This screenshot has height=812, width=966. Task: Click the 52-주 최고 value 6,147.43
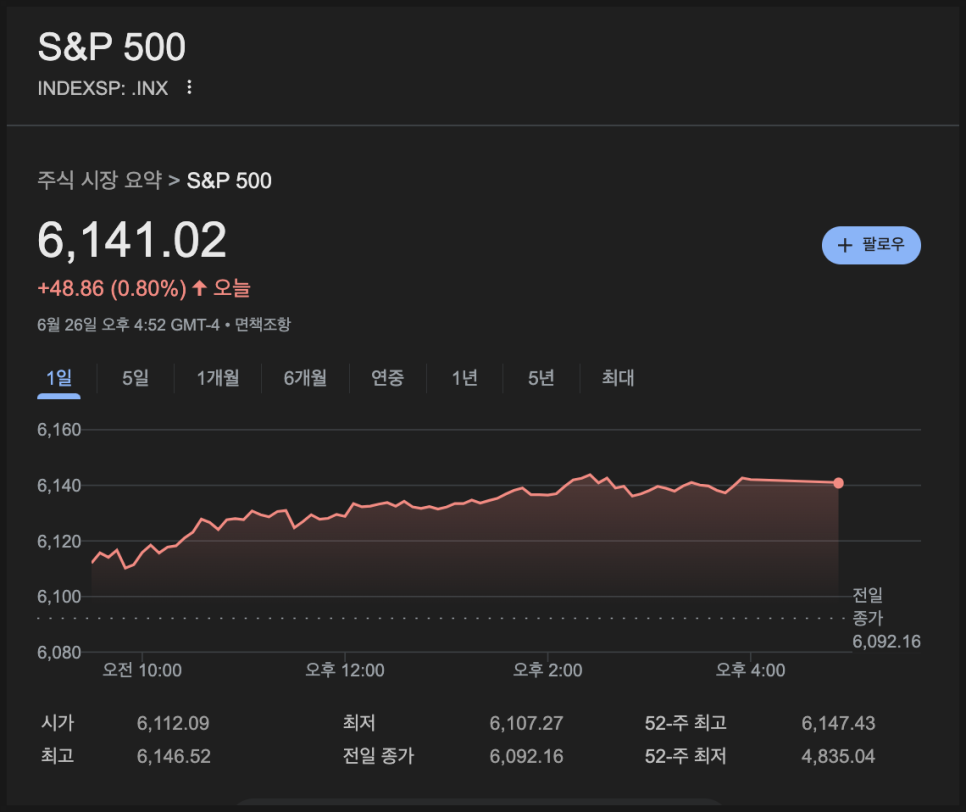[838, 723]
